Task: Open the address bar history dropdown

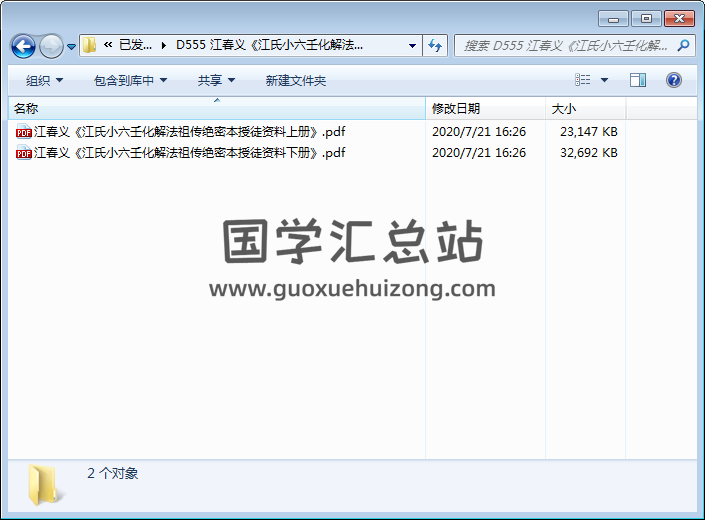Action: 412,45
